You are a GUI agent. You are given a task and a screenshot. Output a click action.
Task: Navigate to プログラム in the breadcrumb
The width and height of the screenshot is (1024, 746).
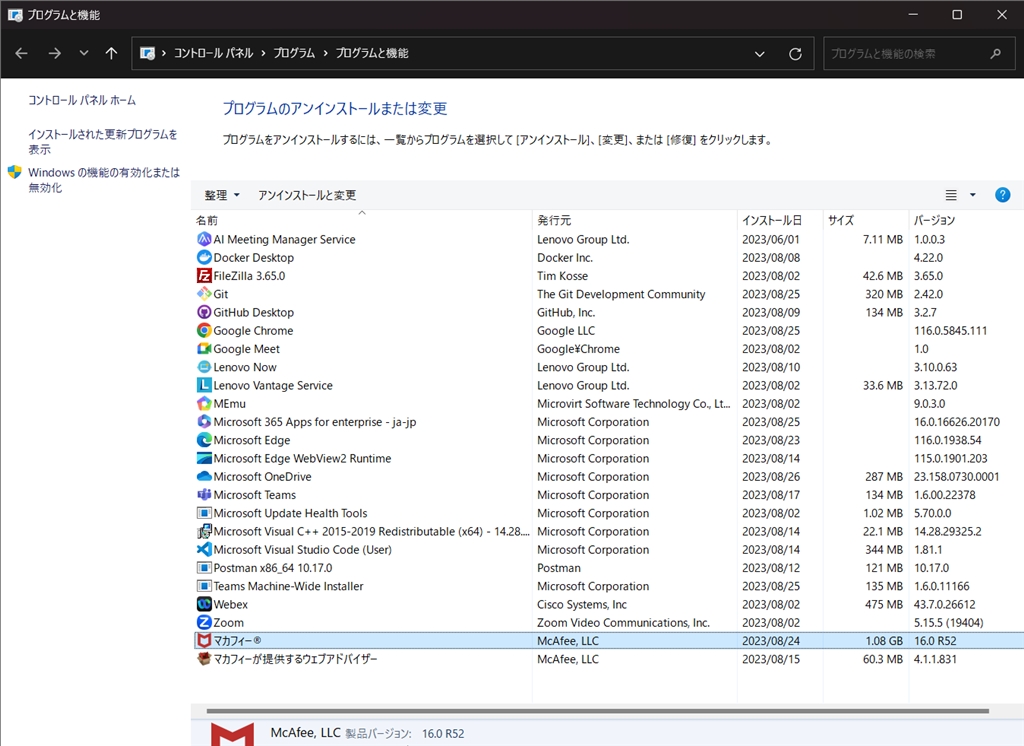tap(294, 54)
